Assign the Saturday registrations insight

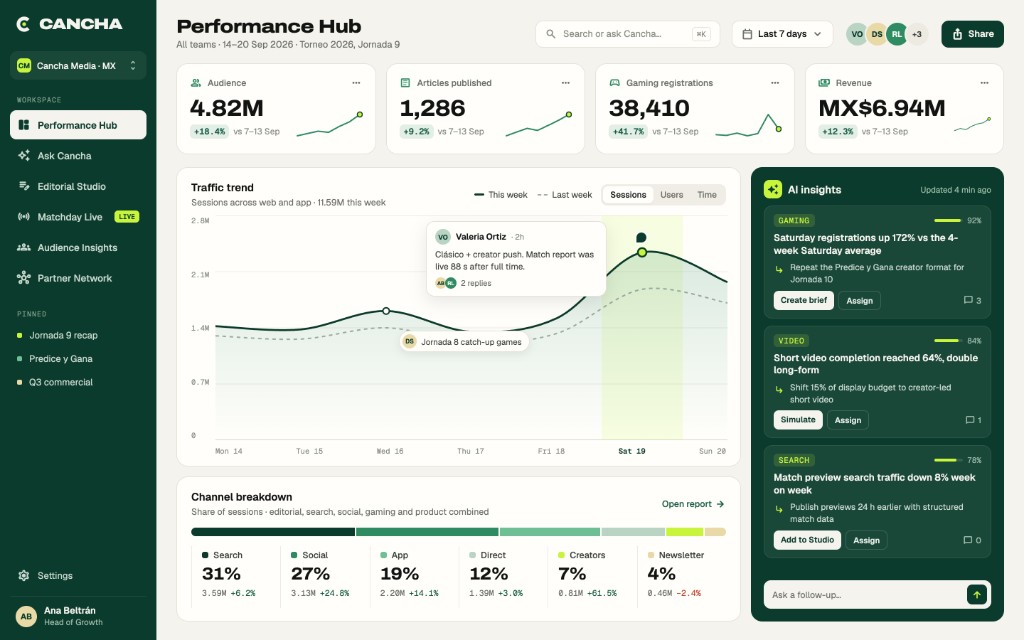tap(859, 300)
